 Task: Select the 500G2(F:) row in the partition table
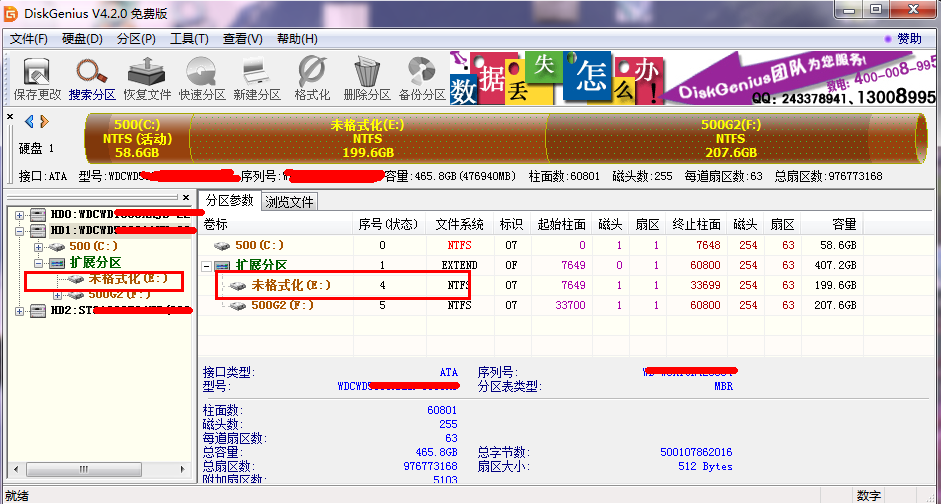click(x=532, y=305)
